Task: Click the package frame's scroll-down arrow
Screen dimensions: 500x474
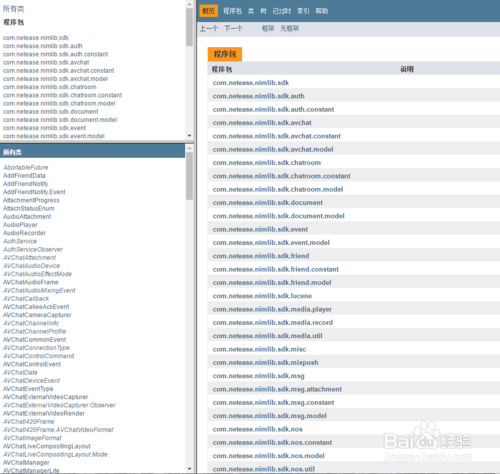Action: [189, 136]
